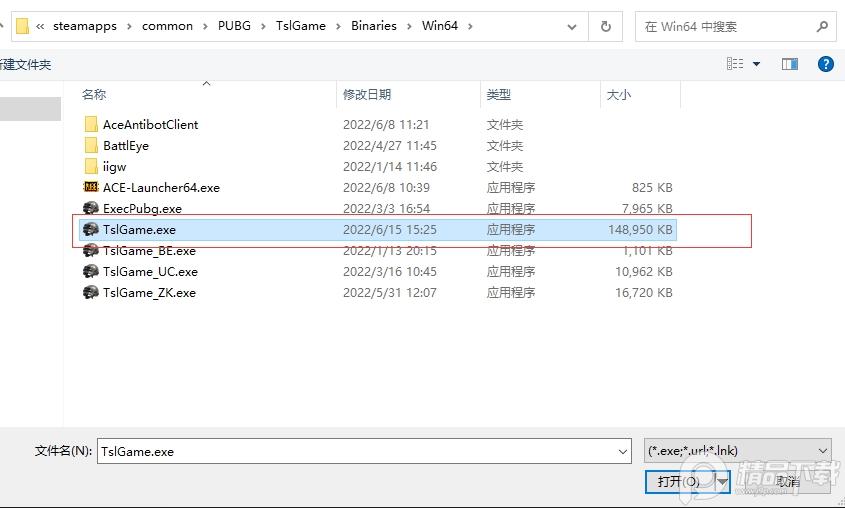This screenshot has height=508, width=845.
Task: Click the TslGame_BE.exe helmet icon
Action: pyautogui.click(x=91, y=250)
